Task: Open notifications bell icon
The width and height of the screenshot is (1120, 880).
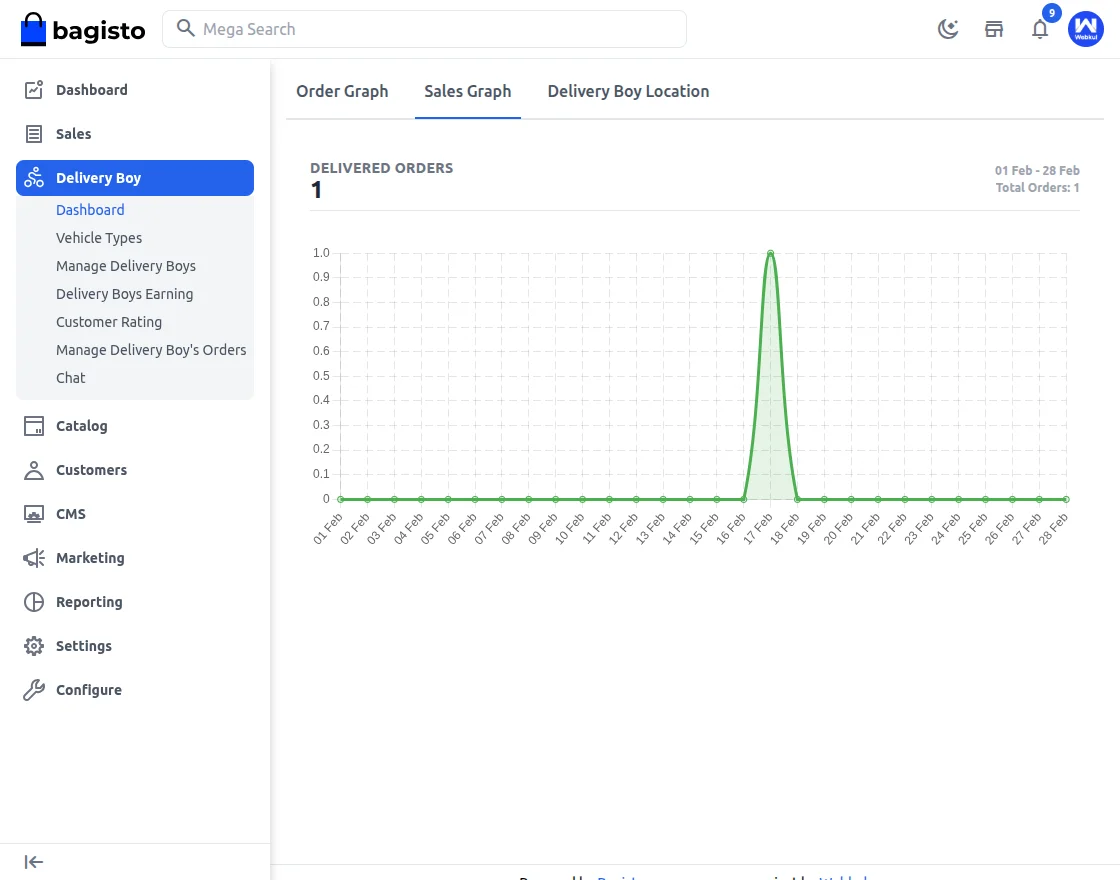Action: coord(1040,29)
